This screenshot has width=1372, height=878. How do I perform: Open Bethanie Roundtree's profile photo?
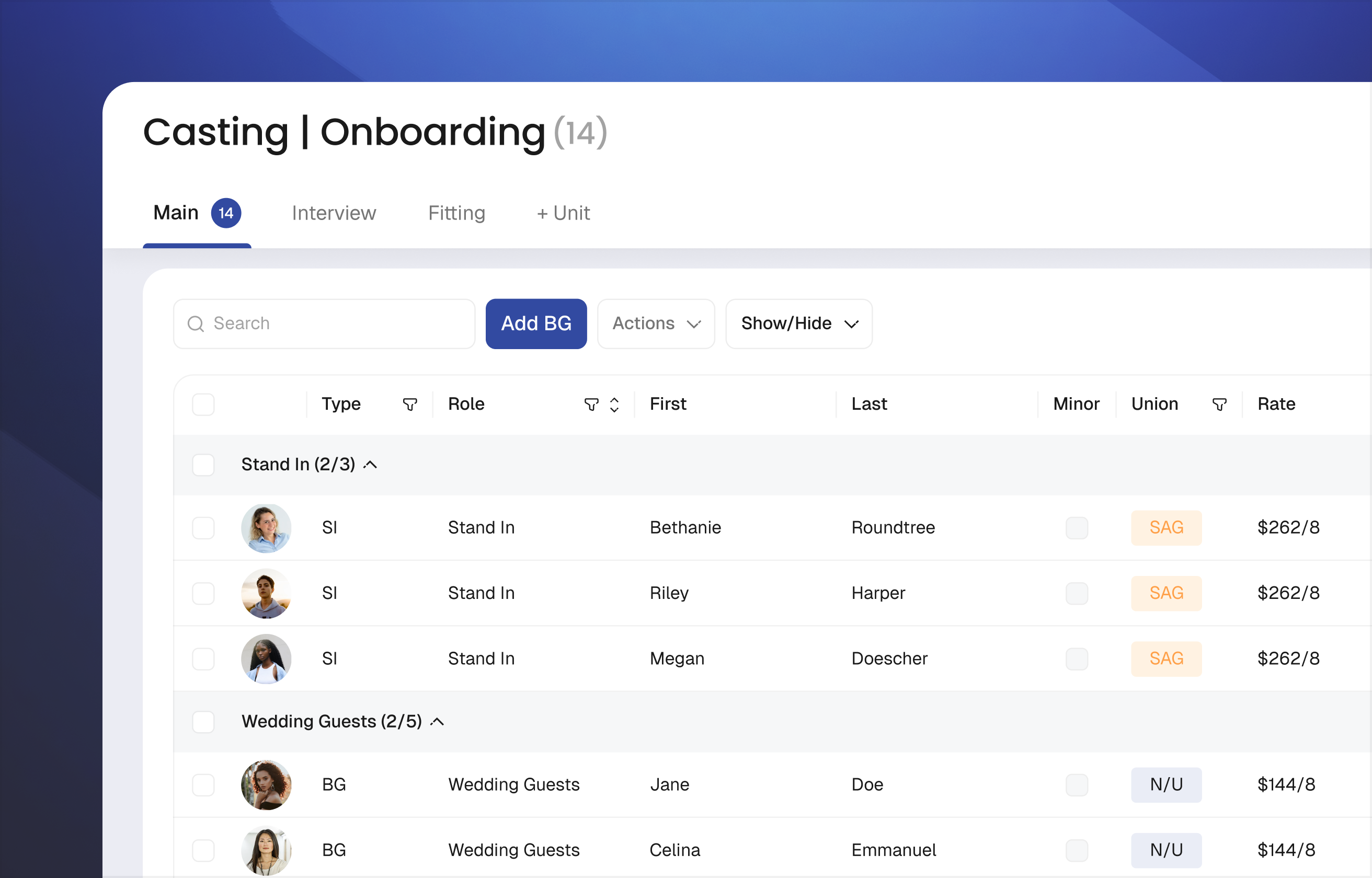(266, 528)
